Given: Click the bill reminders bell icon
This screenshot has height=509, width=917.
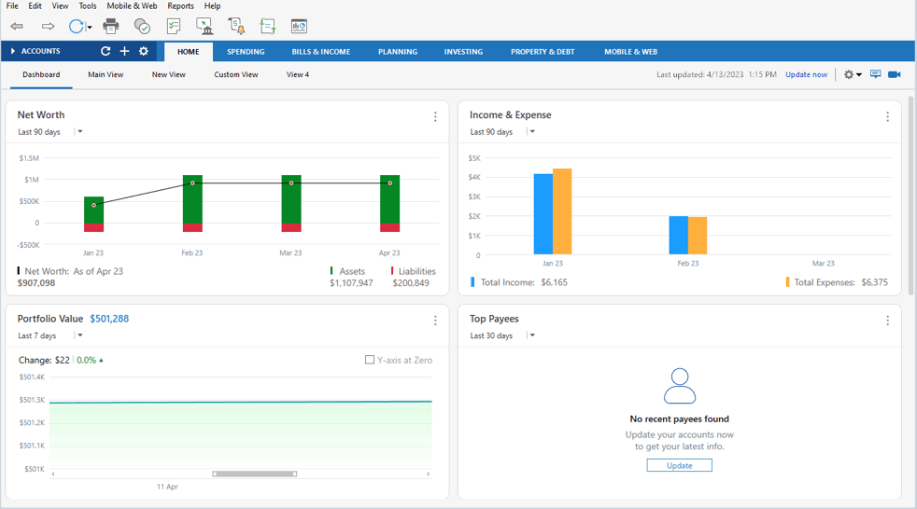Looking at the screenshot, I should click(x=236, y=26).
